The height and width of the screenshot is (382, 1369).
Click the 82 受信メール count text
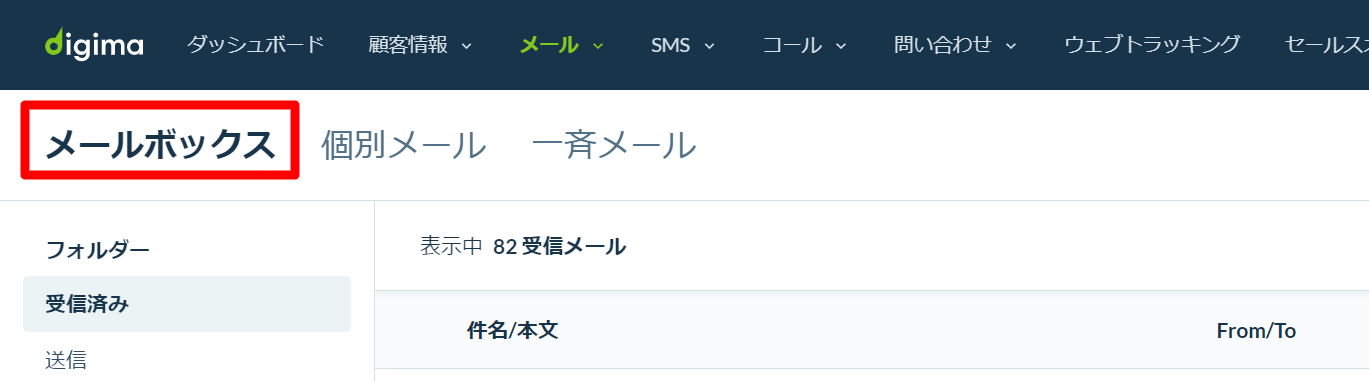(x=559, y=246)
